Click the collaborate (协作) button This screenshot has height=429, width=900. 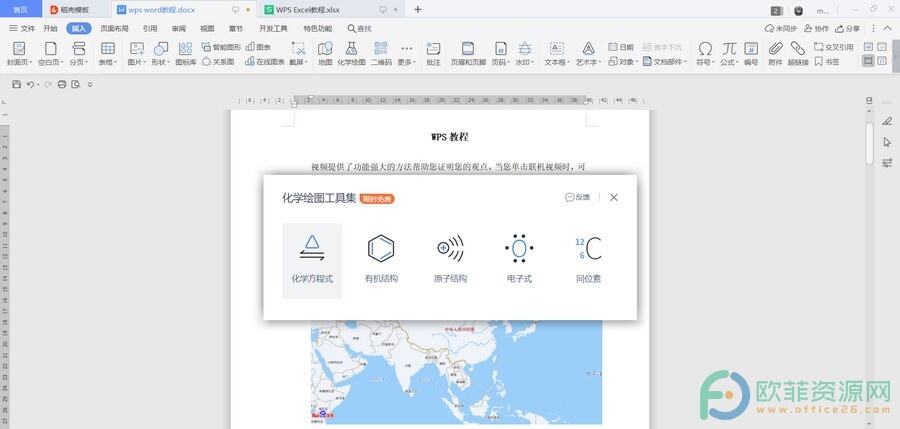click(816, 28)
